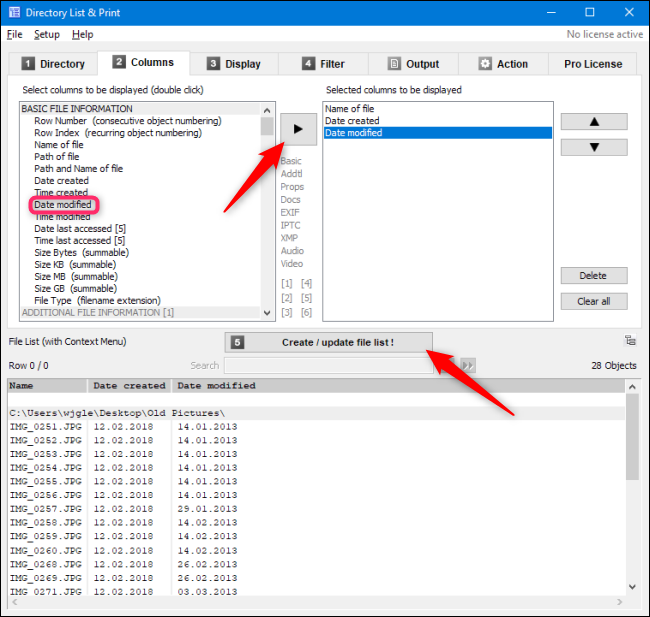Click the fast-forward search next icon

pos(468,365)
